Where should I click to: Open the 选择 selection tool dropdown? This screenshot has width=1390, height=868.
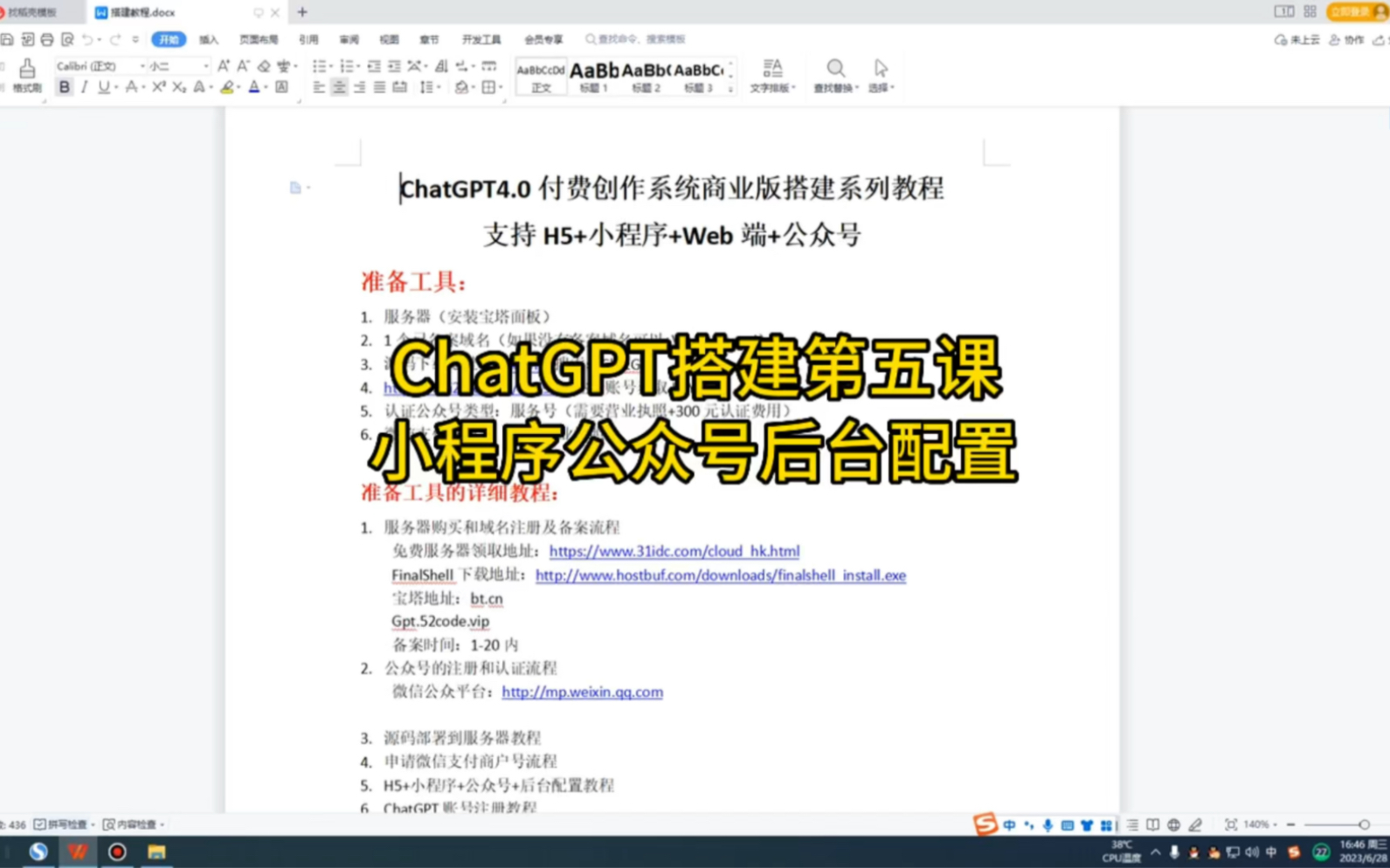881,75
